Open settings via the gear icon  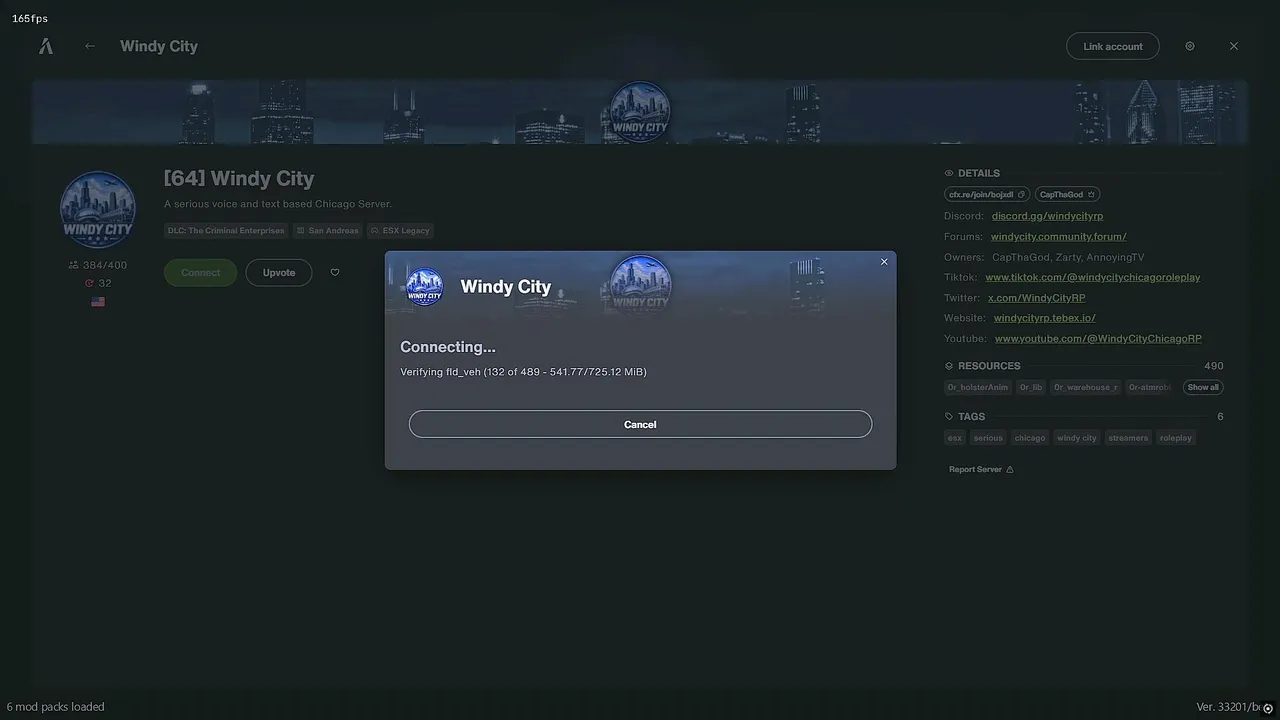pos(1190,46)
